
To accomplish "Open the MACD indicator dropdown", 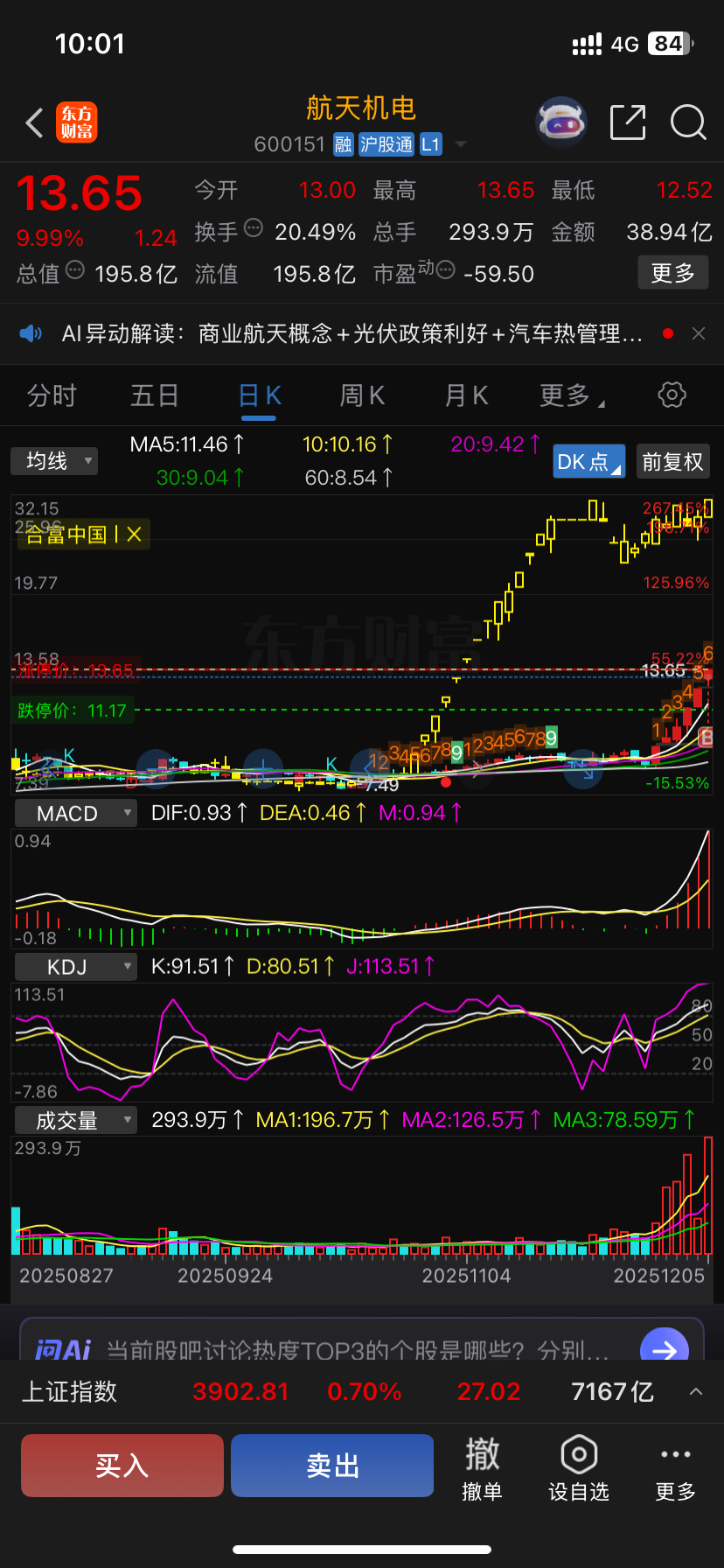I will click(x=76, y=814).
